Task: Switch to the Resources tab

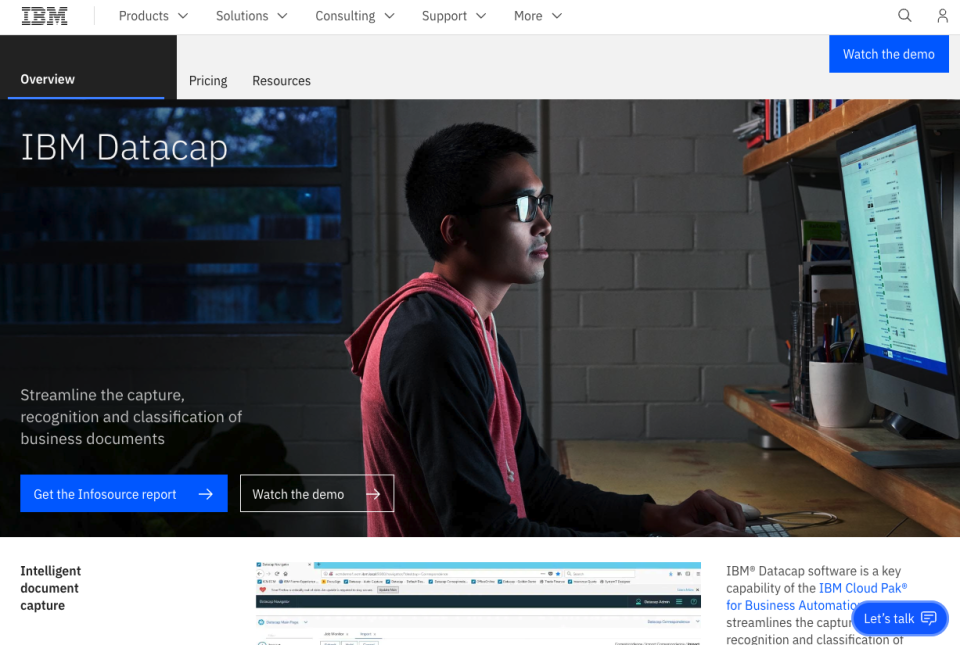Action: [281, 81]
